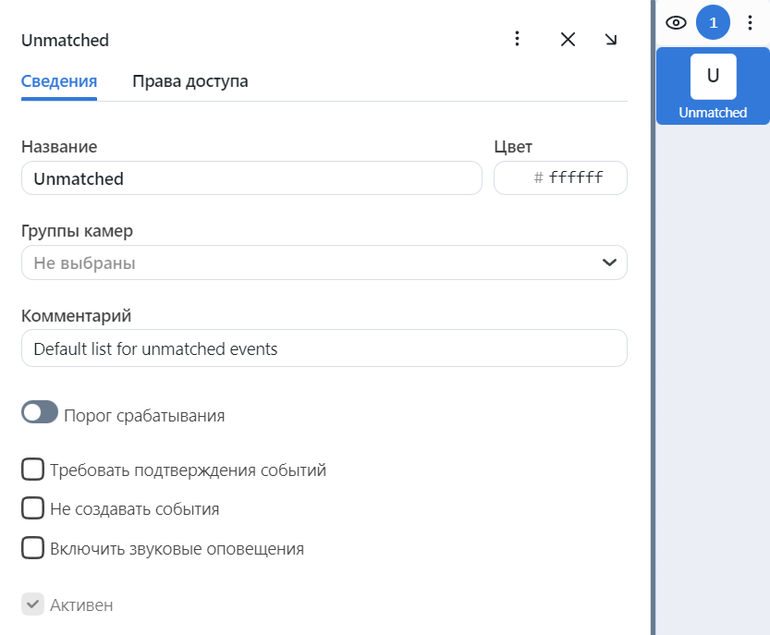Open the three-dot menu above the Unmatched card
Viewport: 770px width, 635px height.
[750, 22]
